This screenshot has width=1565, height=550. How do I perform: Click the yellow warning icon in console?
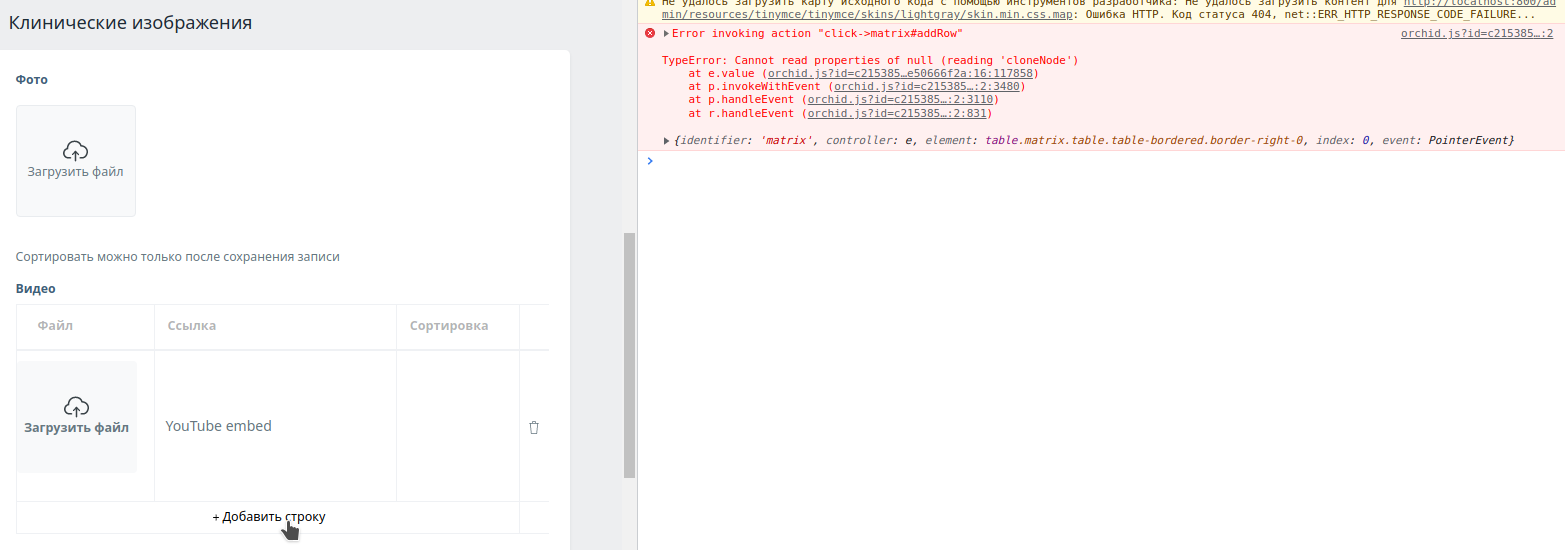click(650, 3)
